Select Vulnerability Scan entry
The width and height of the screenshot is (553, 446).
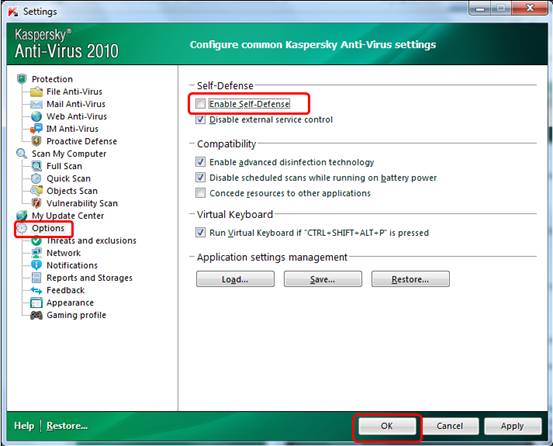[x=82, y=203]
